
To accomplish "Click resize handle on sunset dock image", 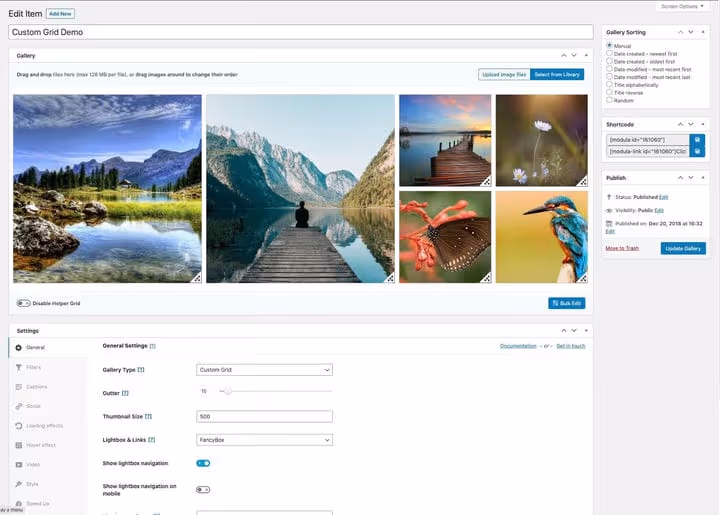I will (x=486, y=181).
